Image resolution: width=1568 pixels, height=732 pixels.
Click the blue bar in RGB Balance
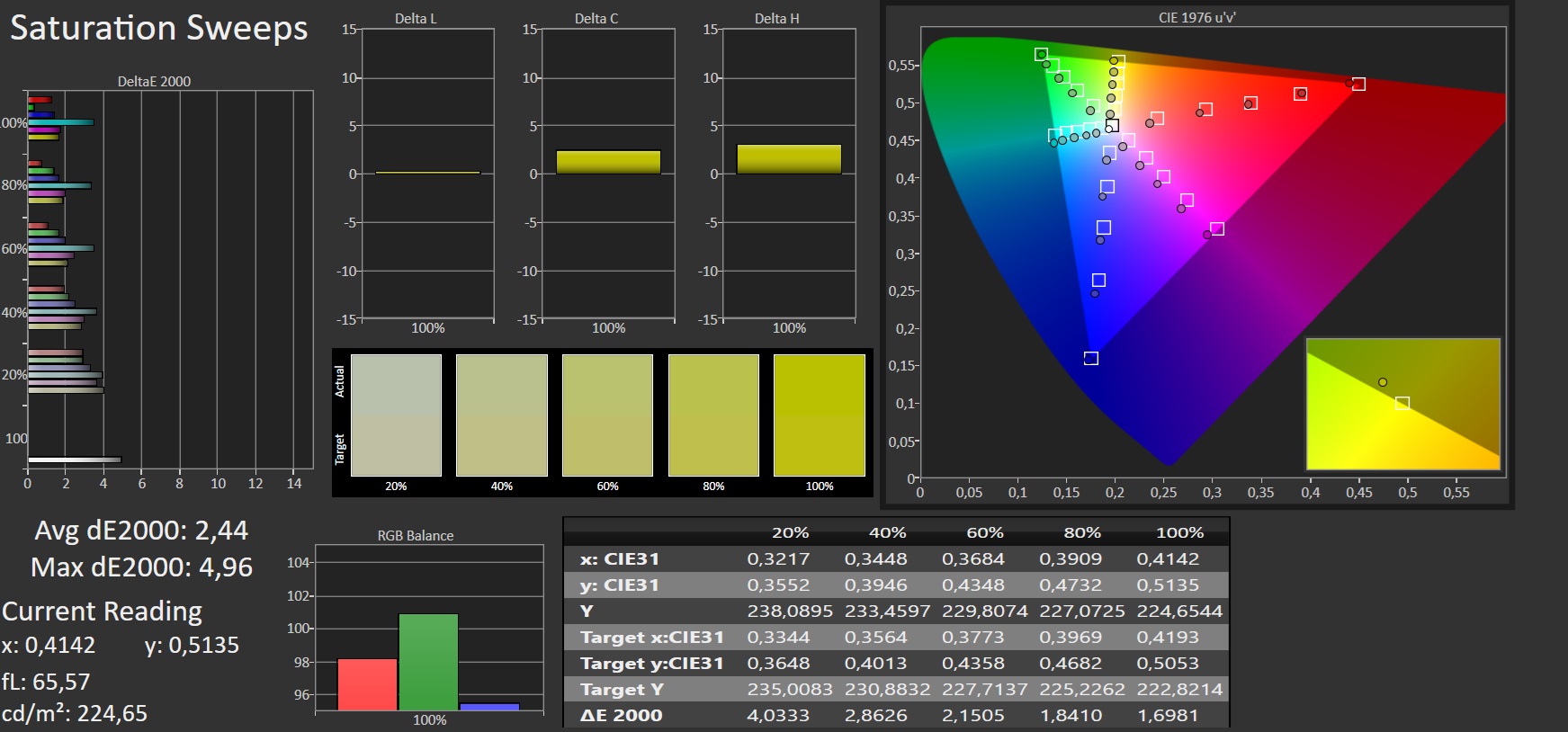[489, 707]
